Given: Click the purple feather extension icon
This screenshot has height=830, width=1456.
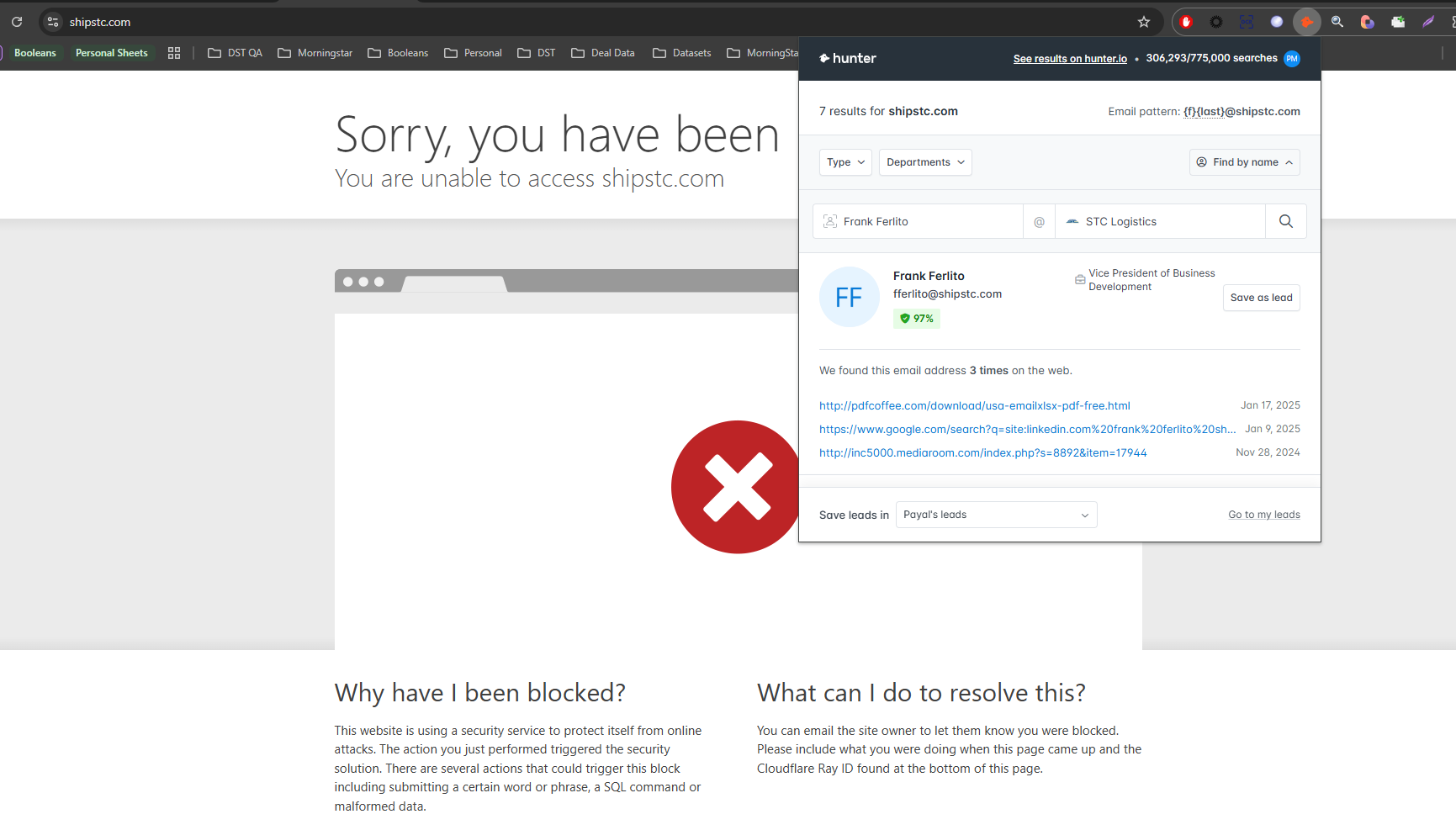Looking at the screenshot, I should tap(1427, 22).
